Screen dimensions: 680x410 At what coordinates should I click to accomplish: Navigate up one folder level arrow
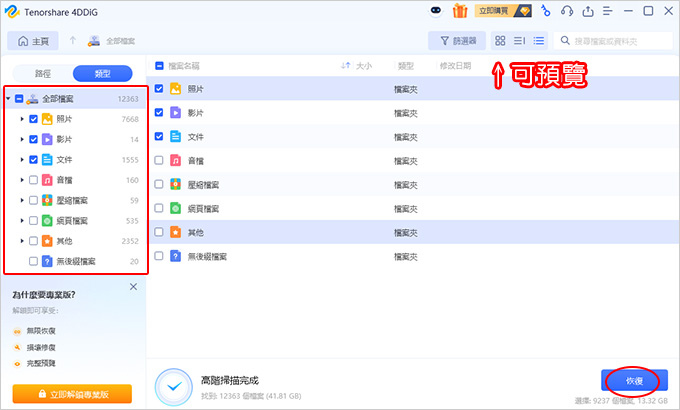pos(73,40)
